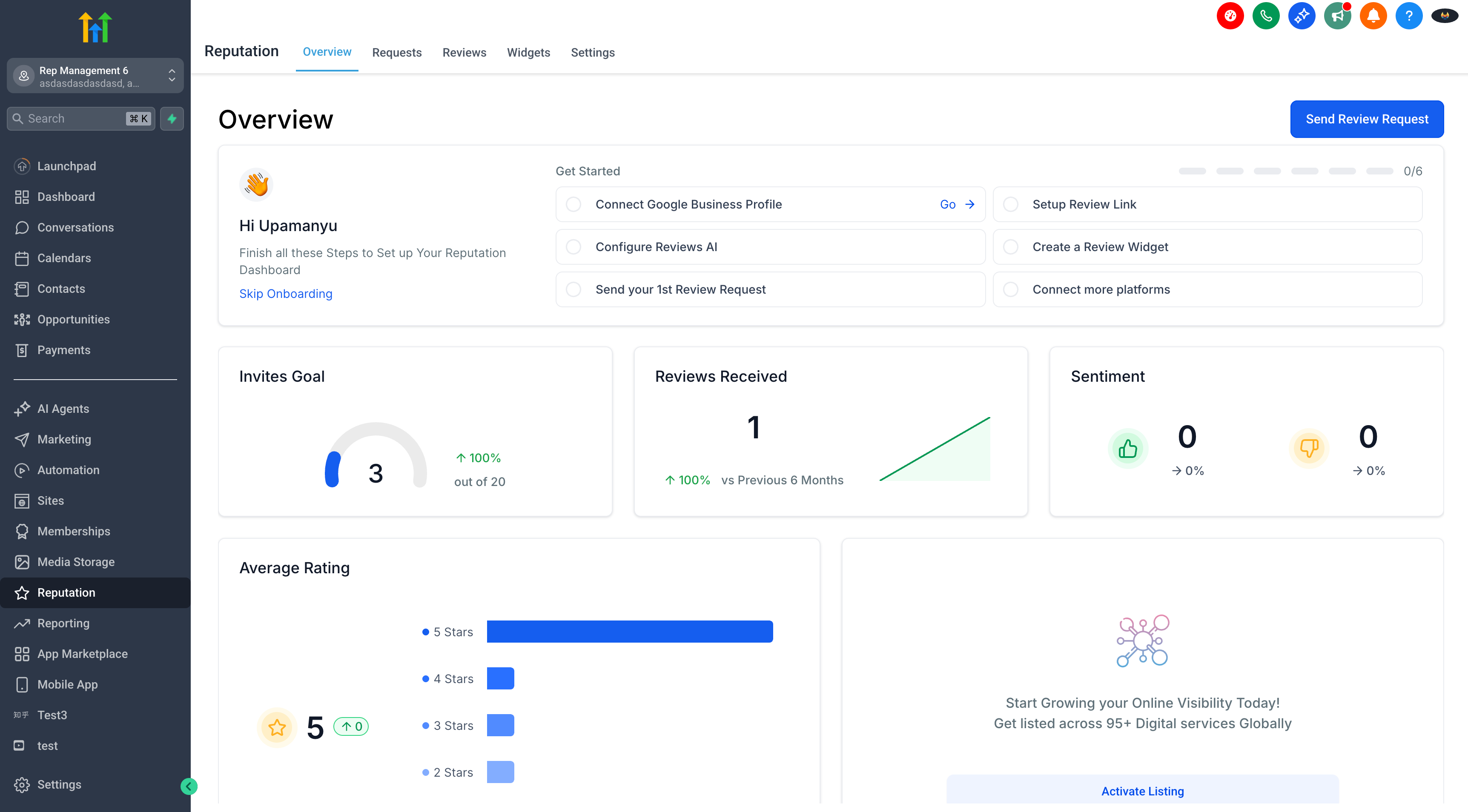Click the Skip Onboarding link
Screen dimensions: 1468x812
pos(286,294)
